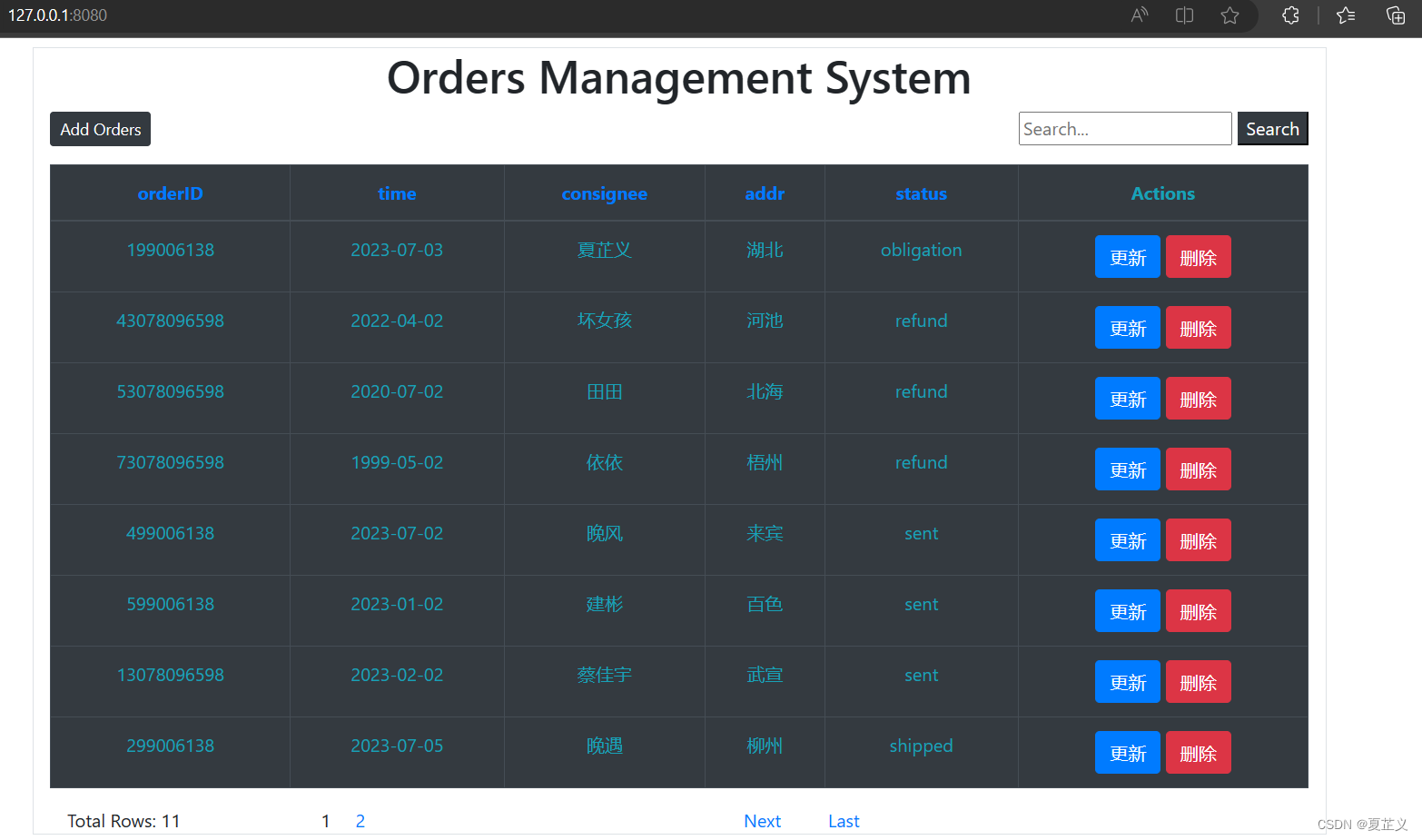Update order 73078096598 with 更新 button
Screen dimensions: 1422x840
[1128, 469]
